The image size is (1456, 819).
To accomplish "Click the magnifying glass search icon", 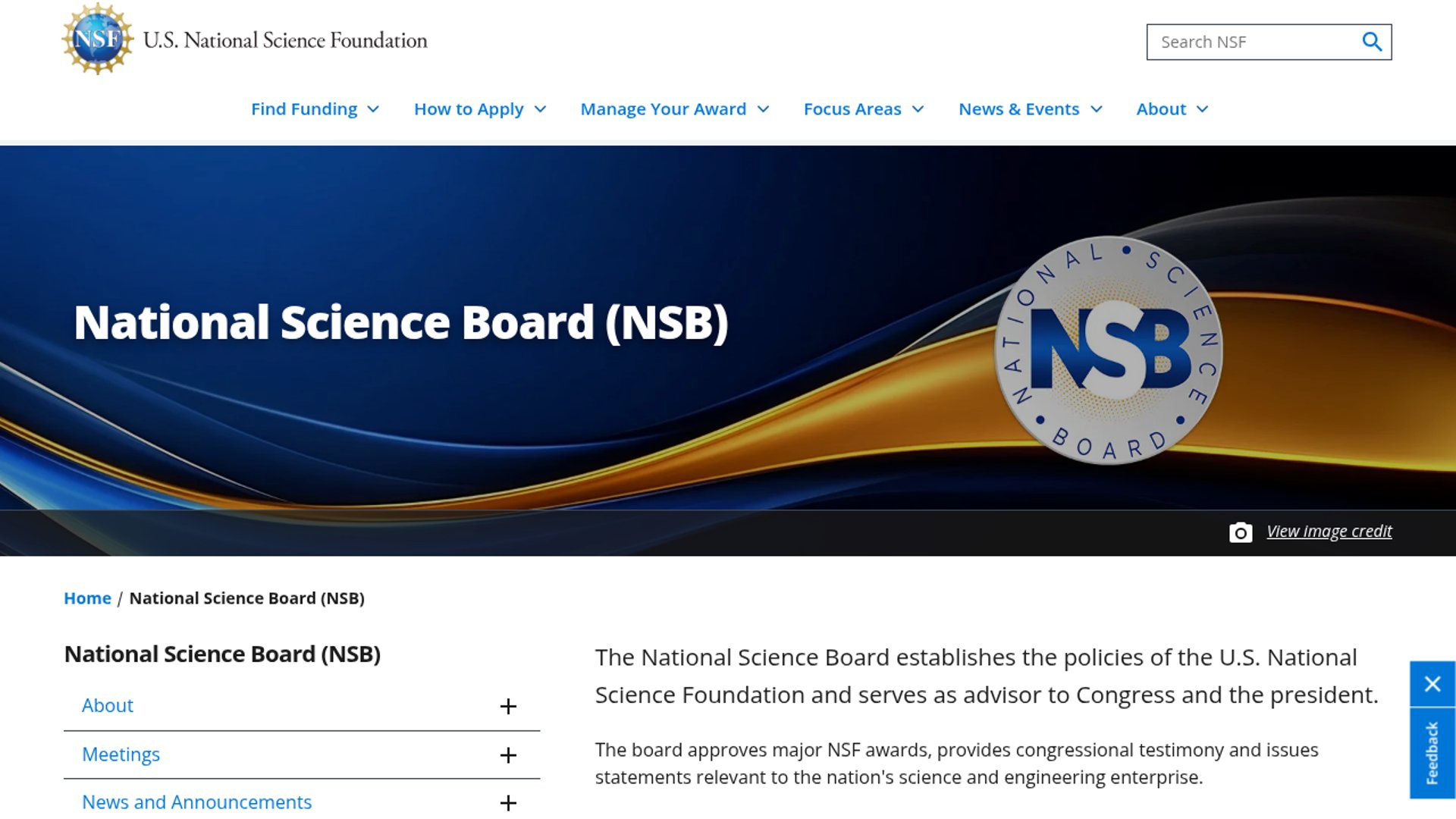I will pyautogui.click(x=1372, y=42).
